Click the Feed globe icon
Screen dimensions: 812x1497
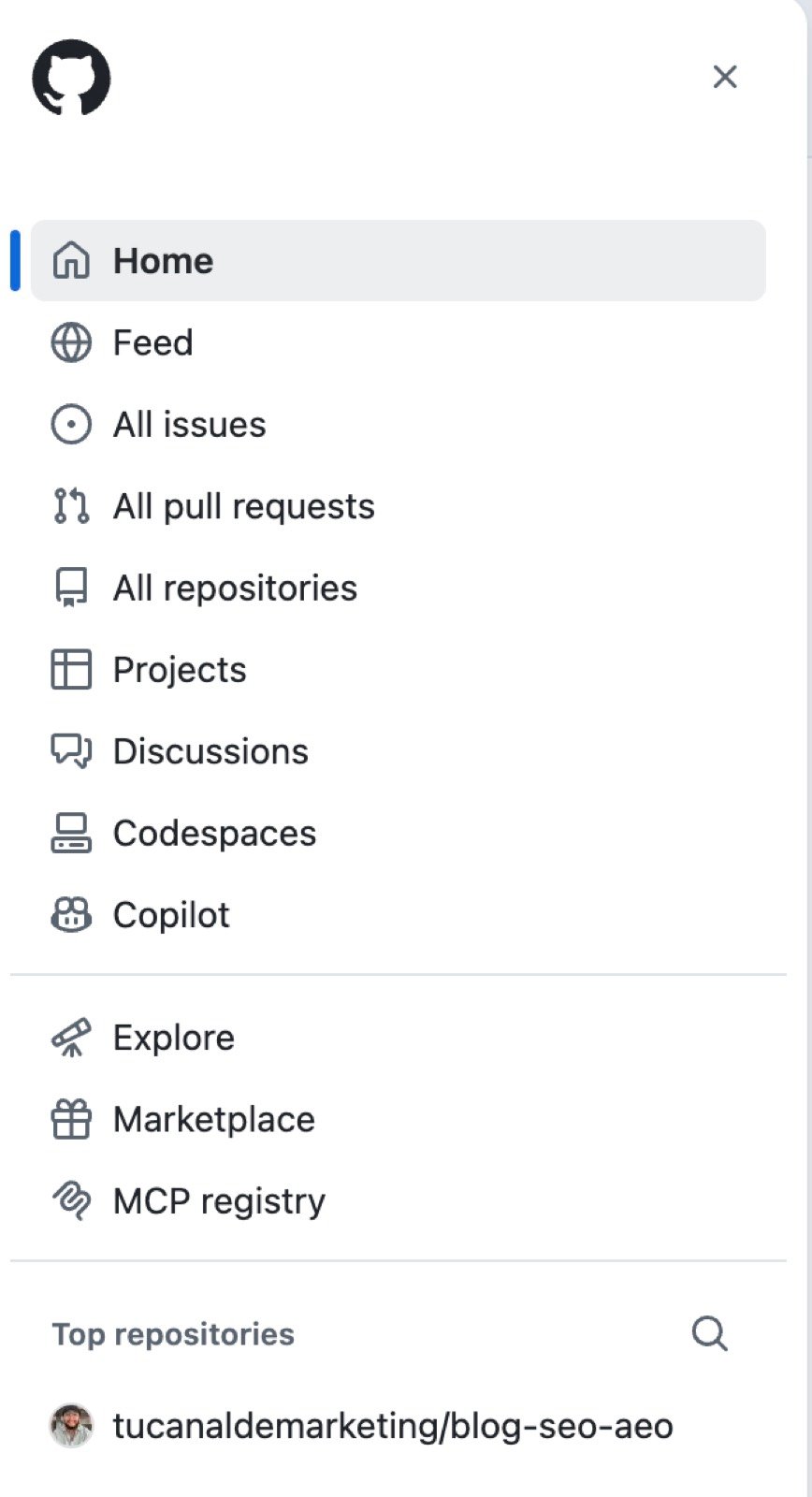tap(71, 342)
